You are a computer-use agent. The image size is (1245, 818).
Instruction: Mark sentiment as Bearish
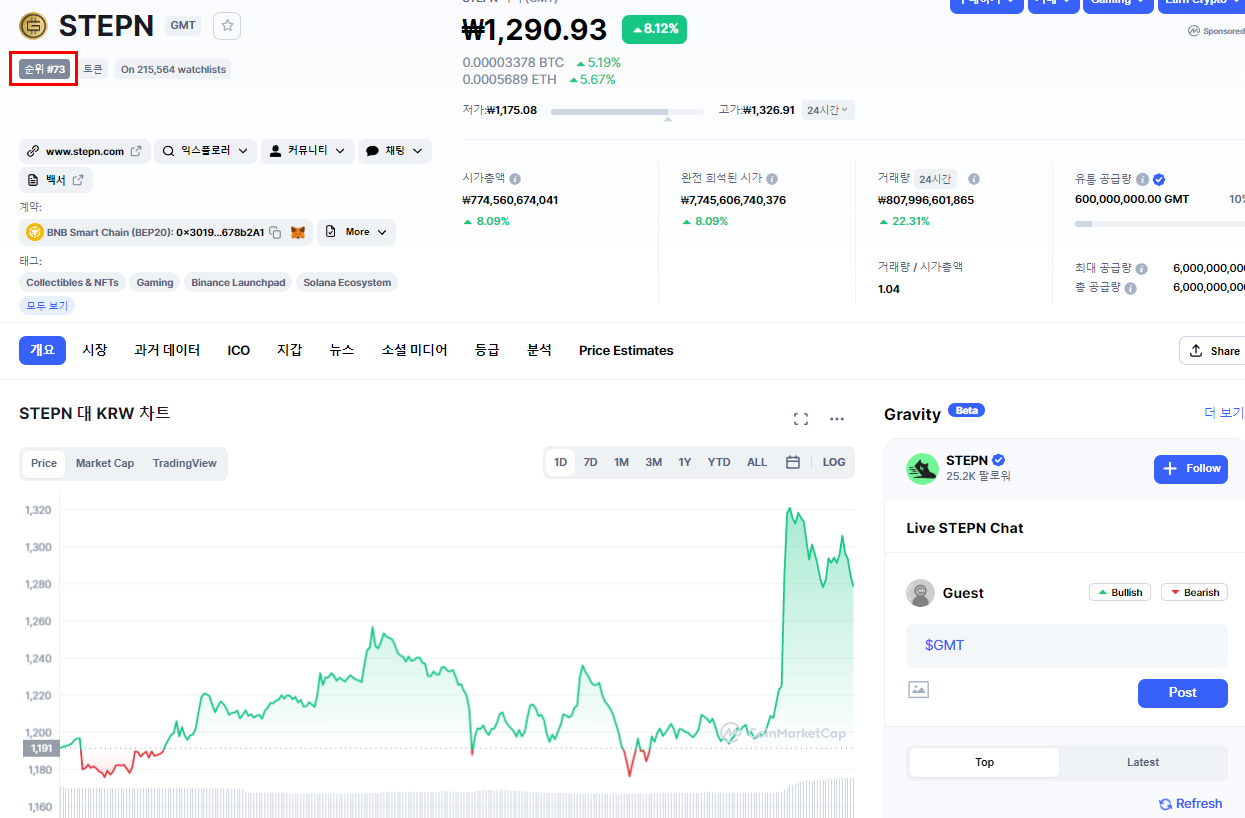(x=1194, y=592)
